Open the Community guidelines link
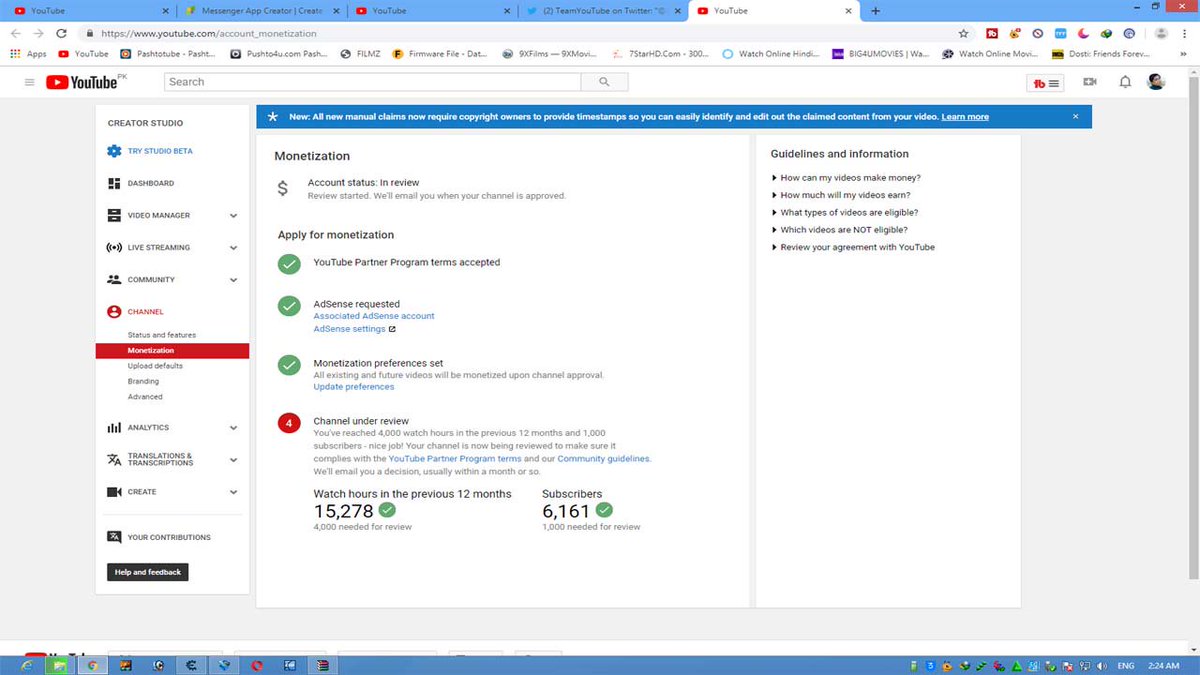The height and width of the screenshot is (675, 1200). (x=604, y=459)
